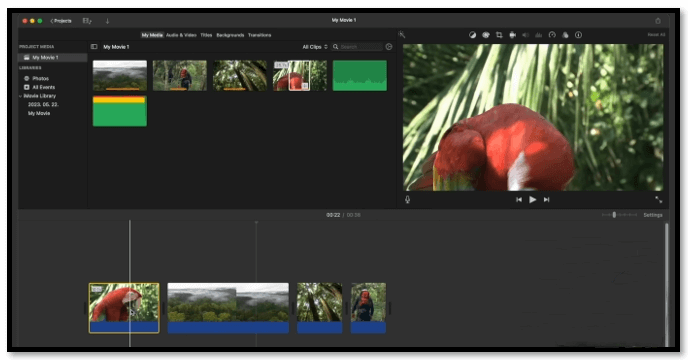Toggle the libraries sidebar icon
The width and height of the screenshot is (688, 360).
tap(94, 47)
